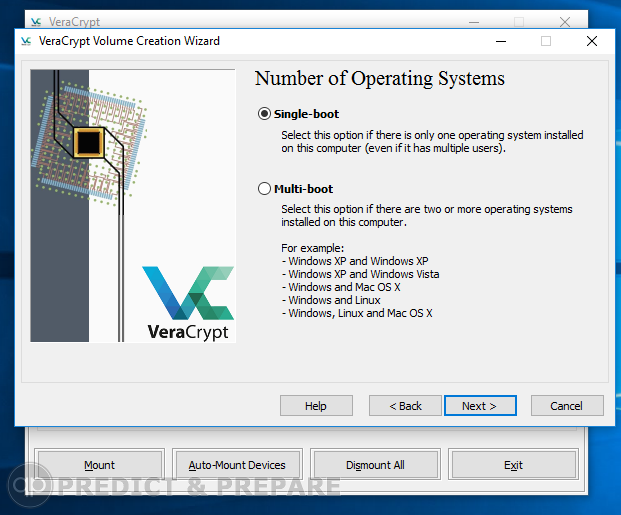Click the 'Windows XP and Windows Vista' example line

click(360, 274)
